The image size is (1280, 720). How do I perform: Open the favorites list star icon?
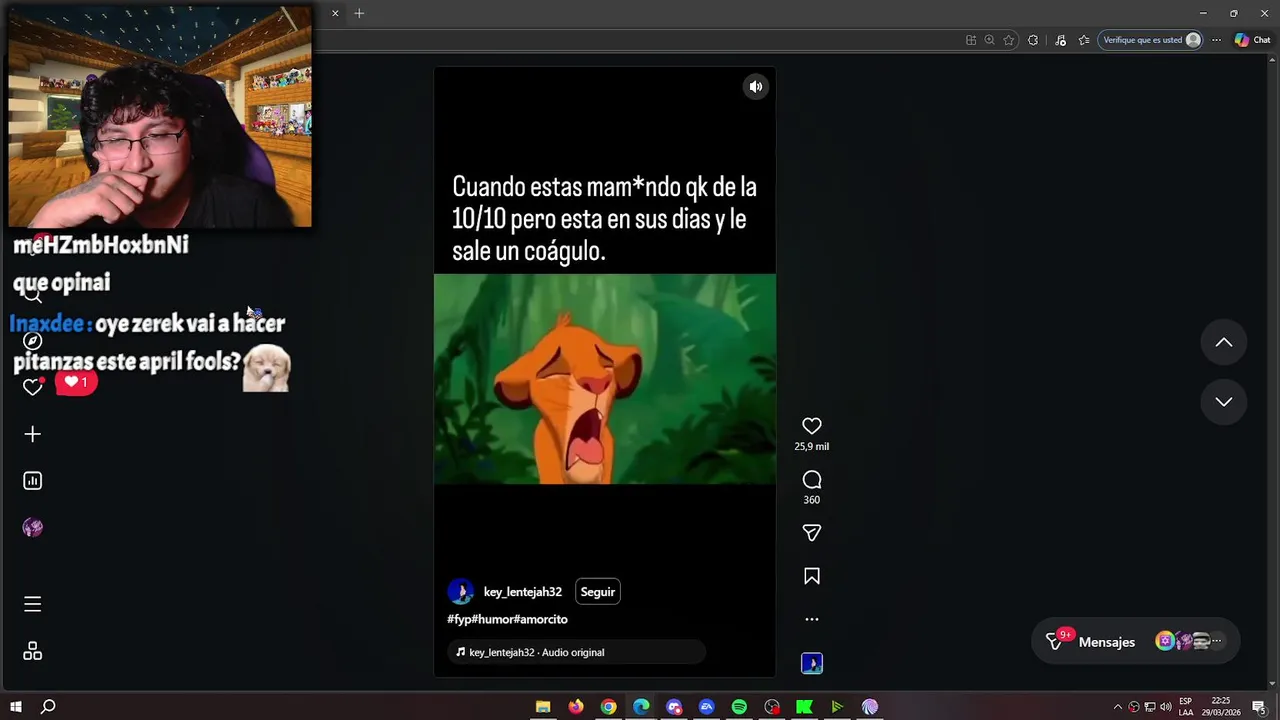tap(1084, 40)
